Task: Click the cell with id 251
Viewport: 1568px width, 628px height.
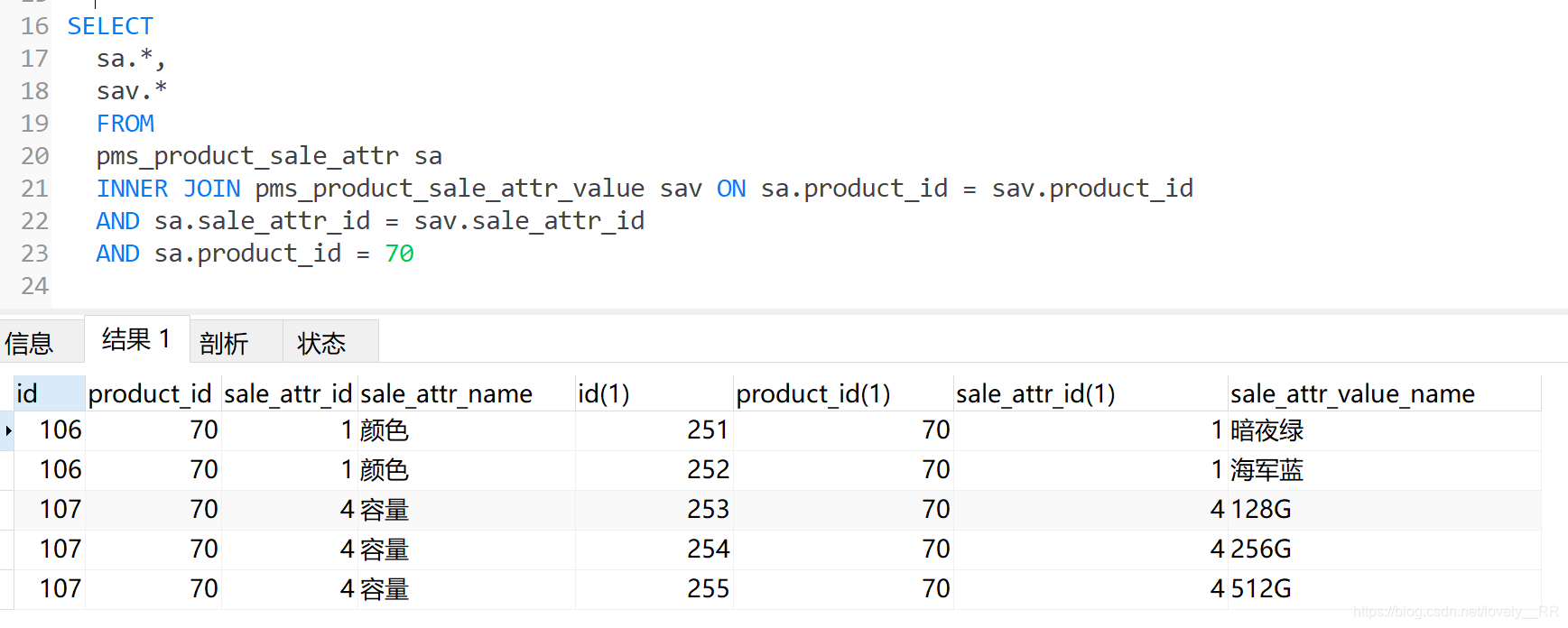Action: 707,430
